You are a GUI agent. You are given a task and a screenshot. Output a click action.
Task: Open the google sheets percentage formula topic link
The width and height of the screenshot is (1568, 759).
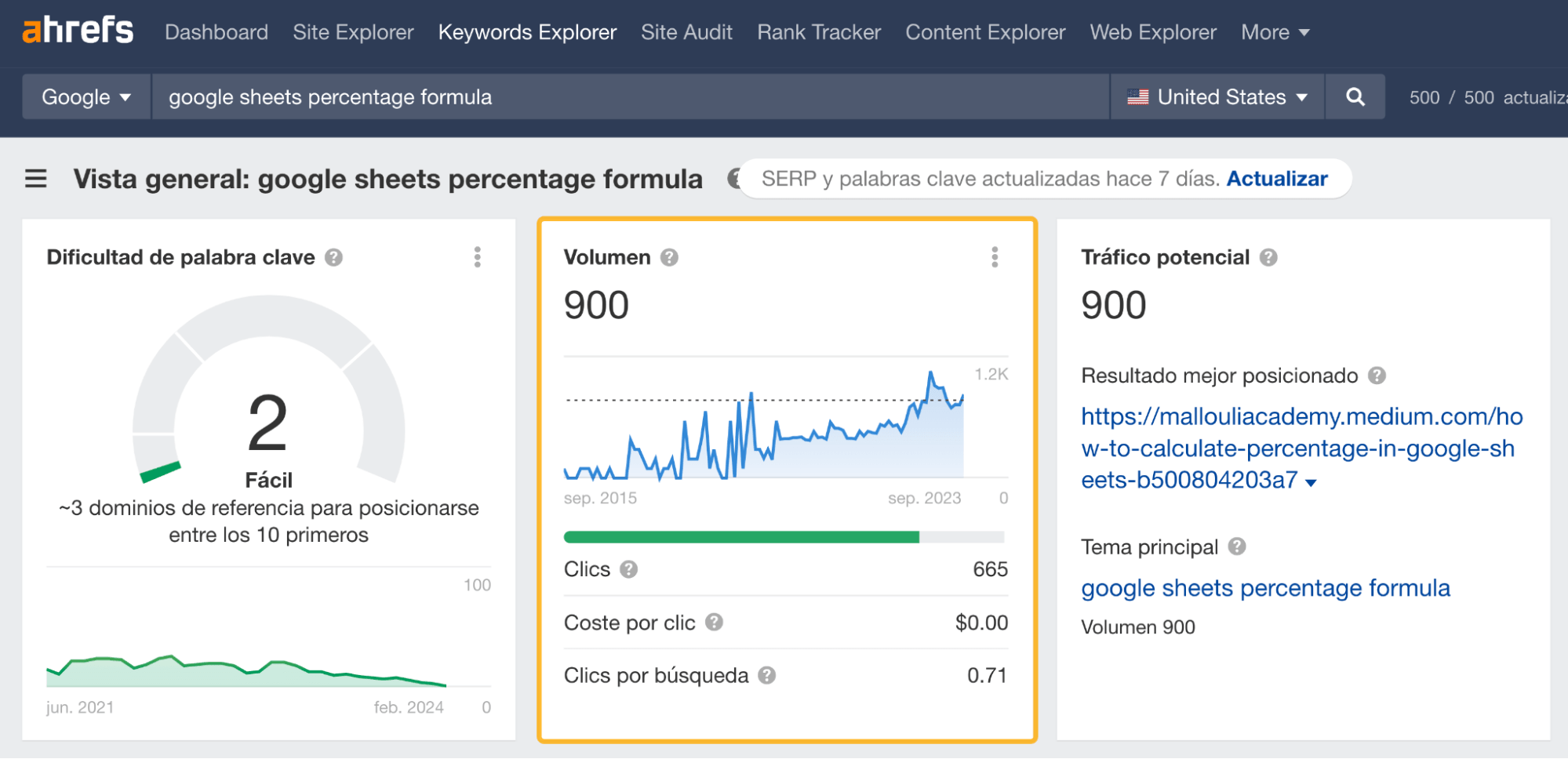pyautogui.click(x=1265, y=588)
